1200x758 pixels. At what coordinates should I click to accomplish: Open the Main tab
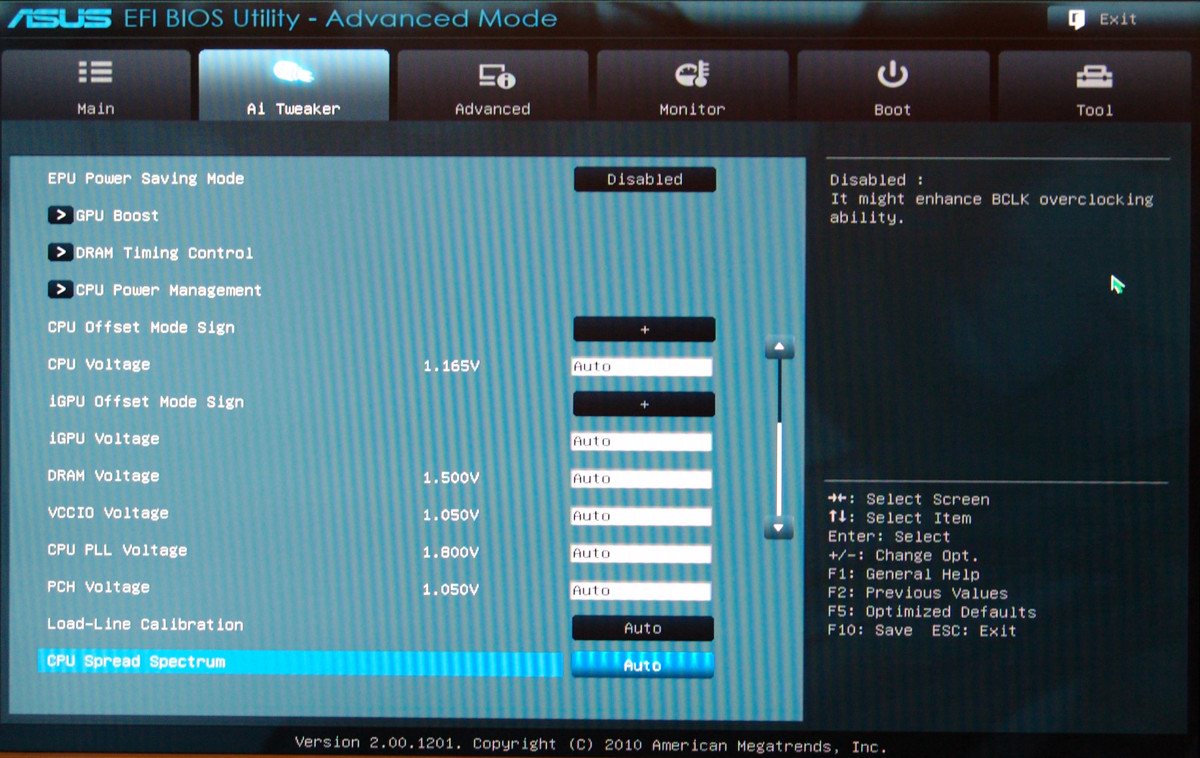click(x=96, y=86)
